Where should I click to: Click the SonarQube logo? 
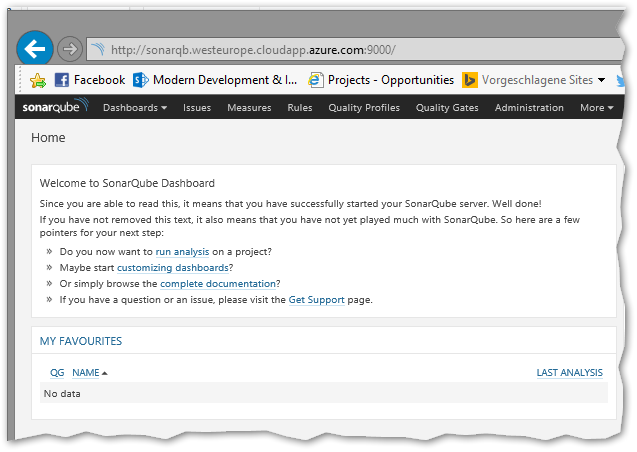[55, 108]
